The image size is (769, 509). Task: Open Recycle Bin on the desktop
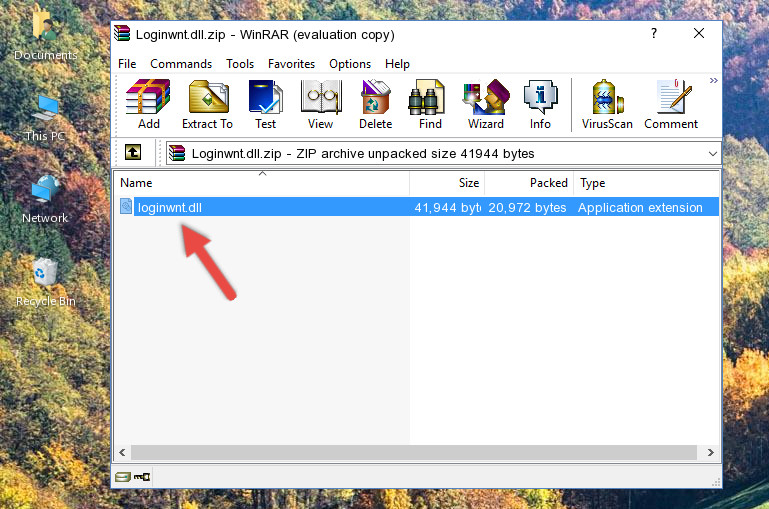click(45, 282)
